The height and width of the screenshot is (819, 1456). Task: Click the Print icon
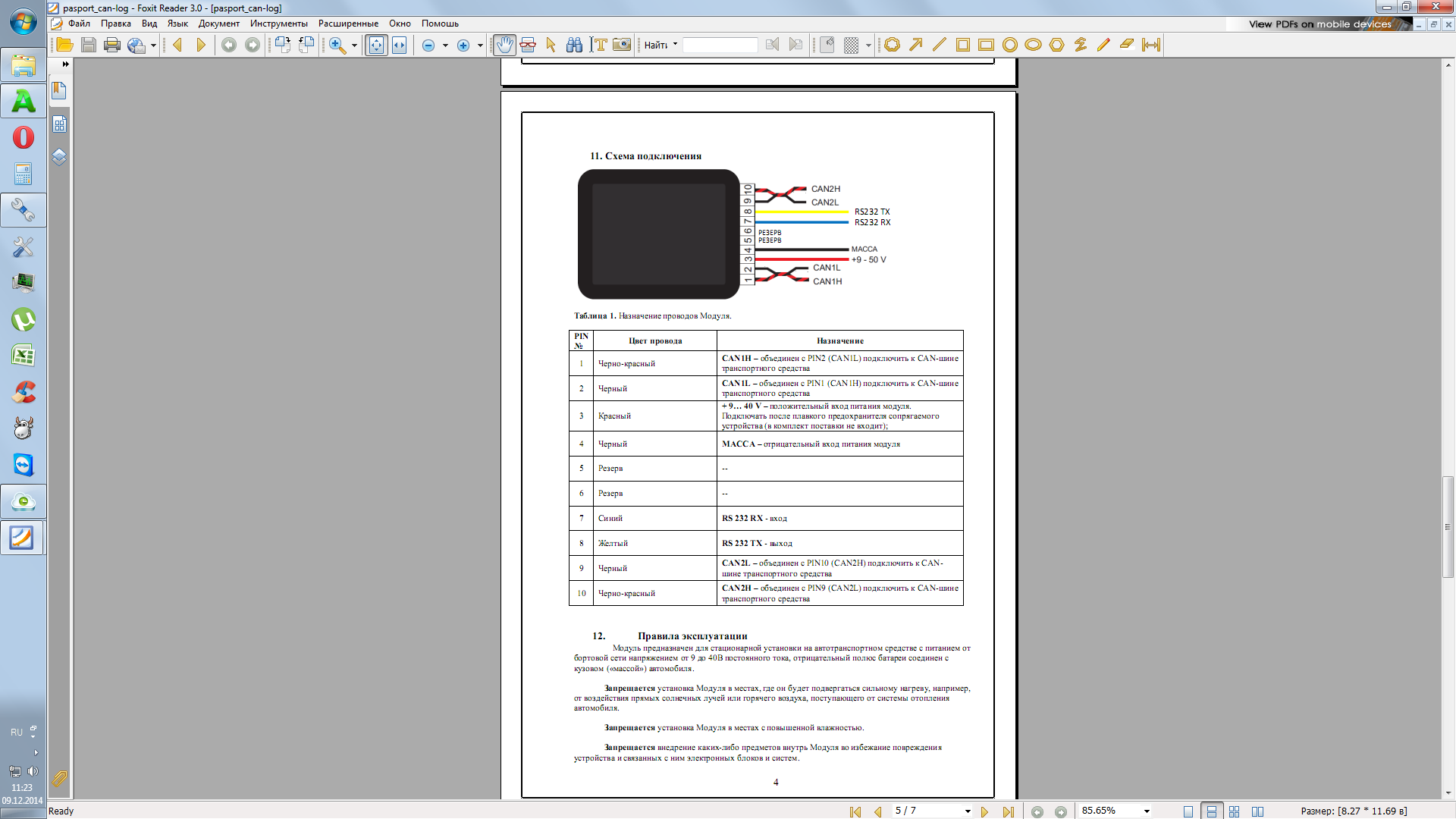[112, 45]
